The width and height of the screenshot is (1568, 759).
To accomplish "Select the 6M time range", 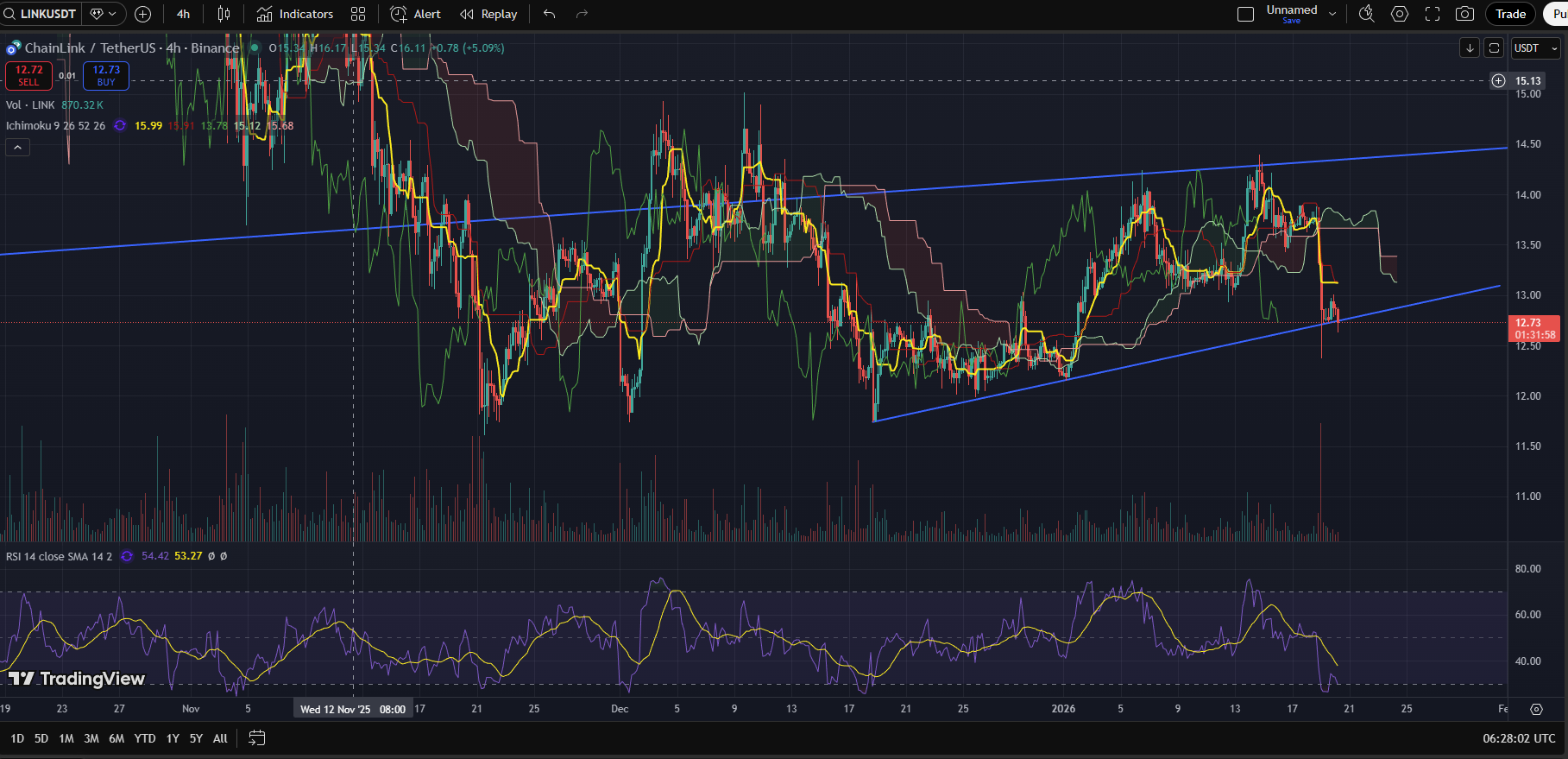I will 116,738.
